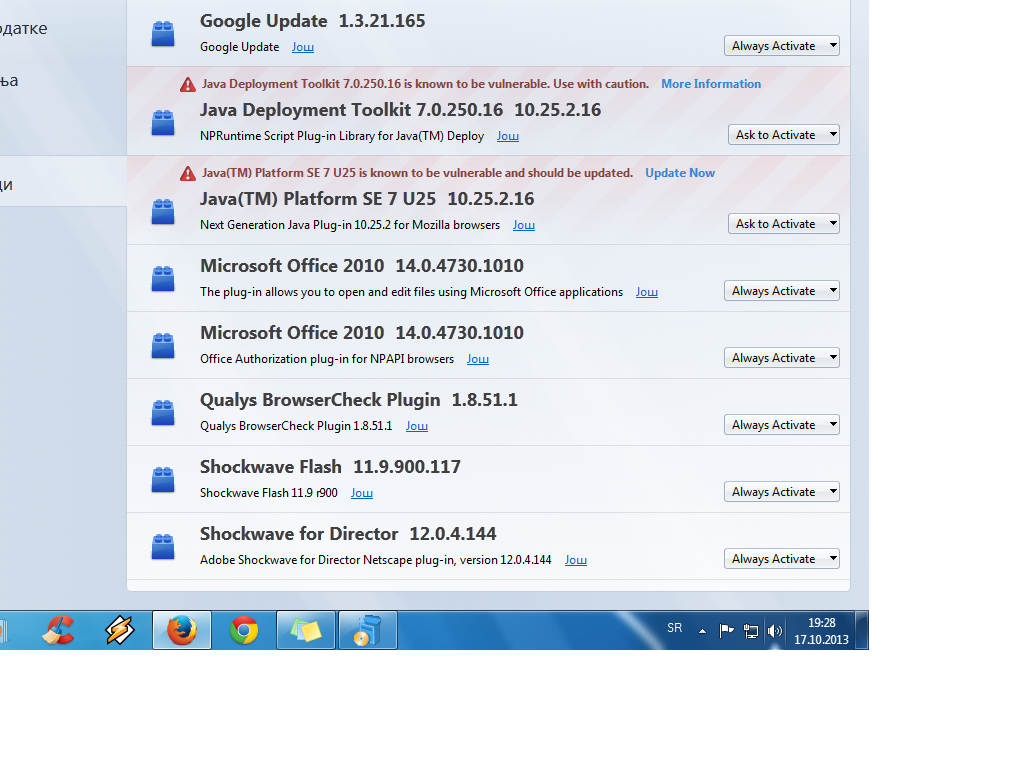Click the SR language indicator in taskbar
The height and width of the screenshot is (768, 1024).
pyautogui.click(x=675, y=628)
